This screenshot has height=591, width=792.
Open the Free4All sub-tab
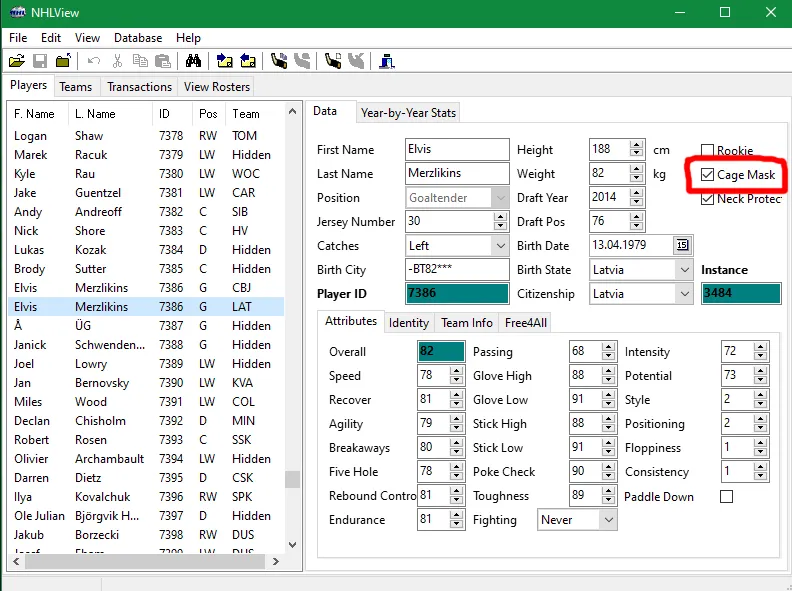click(526, 323)
